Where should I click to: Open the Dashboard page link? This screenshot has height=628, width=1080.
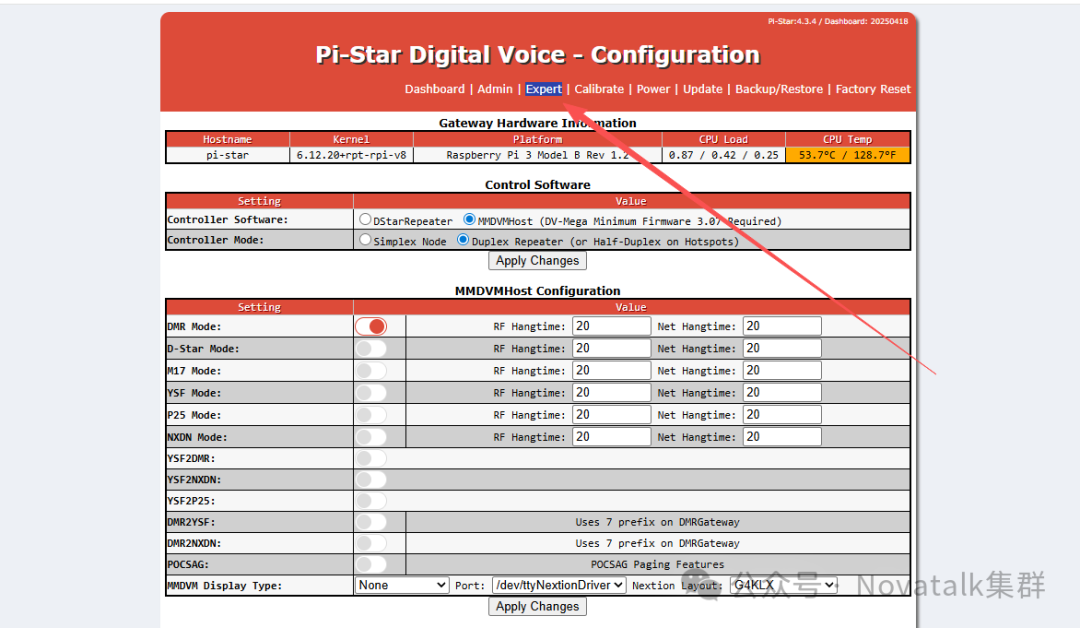(x=435, y=89)
